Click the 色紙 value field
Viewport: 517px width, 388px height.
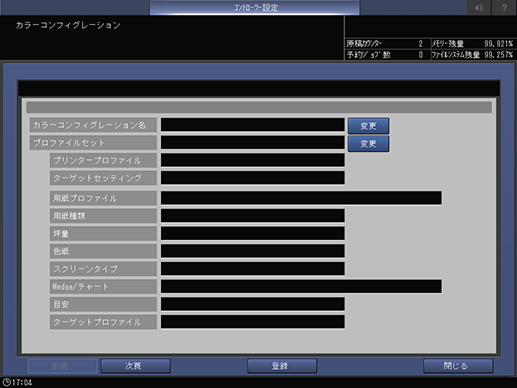point(253,251)
